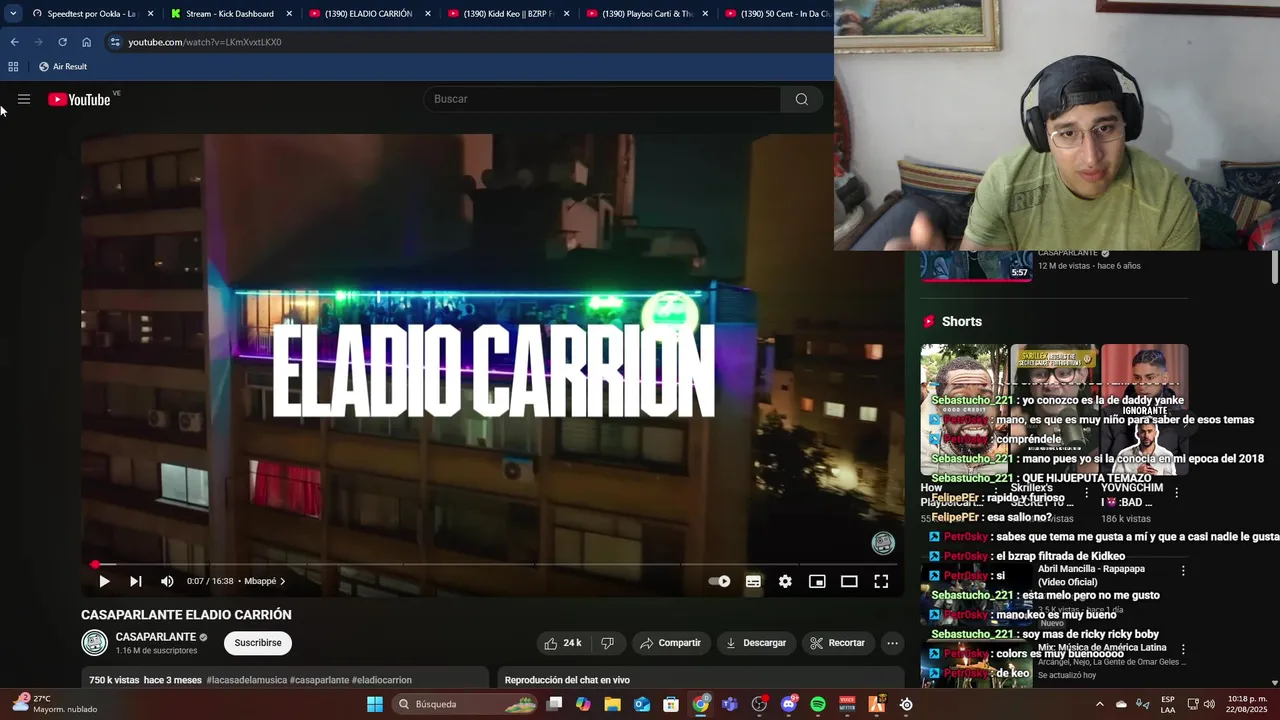Click the taskbar Búsqueda search box

[466, 704]
